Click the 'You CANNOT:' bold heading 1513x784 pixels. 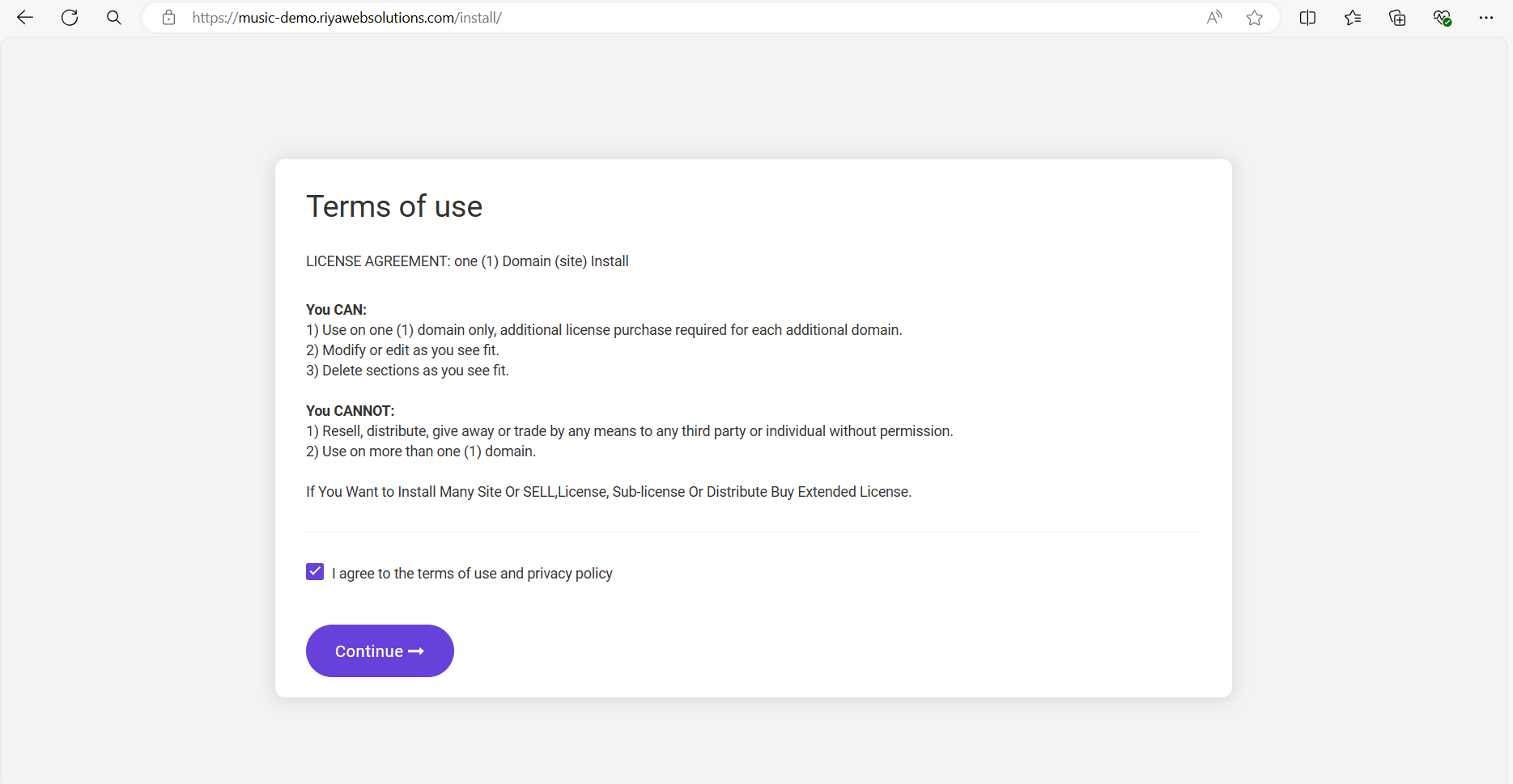pos(350,411)
